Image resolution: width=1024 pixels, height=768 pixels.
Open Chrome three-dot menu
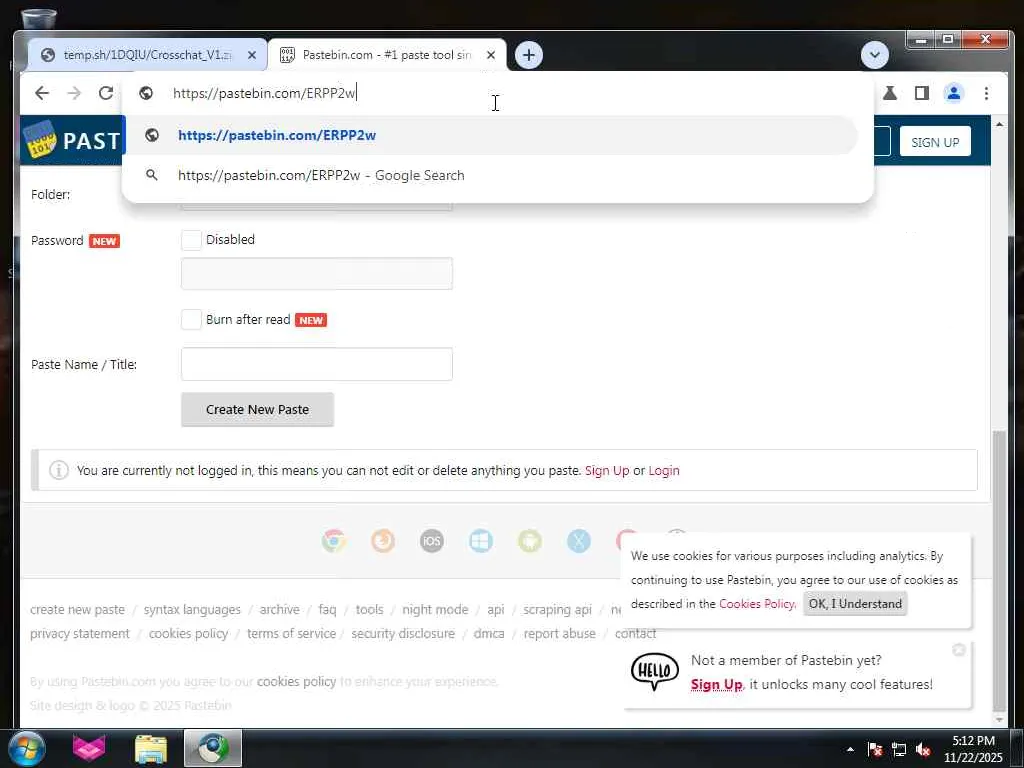point(986,93)
